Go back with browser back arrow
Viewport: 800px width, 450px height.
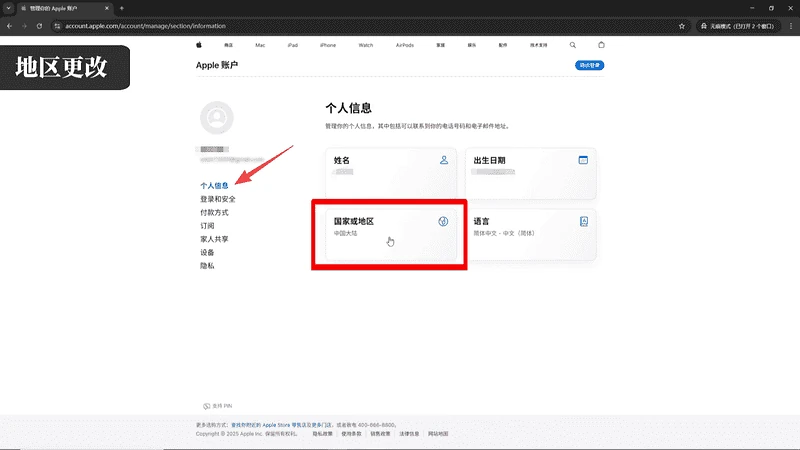coord(9,26)
